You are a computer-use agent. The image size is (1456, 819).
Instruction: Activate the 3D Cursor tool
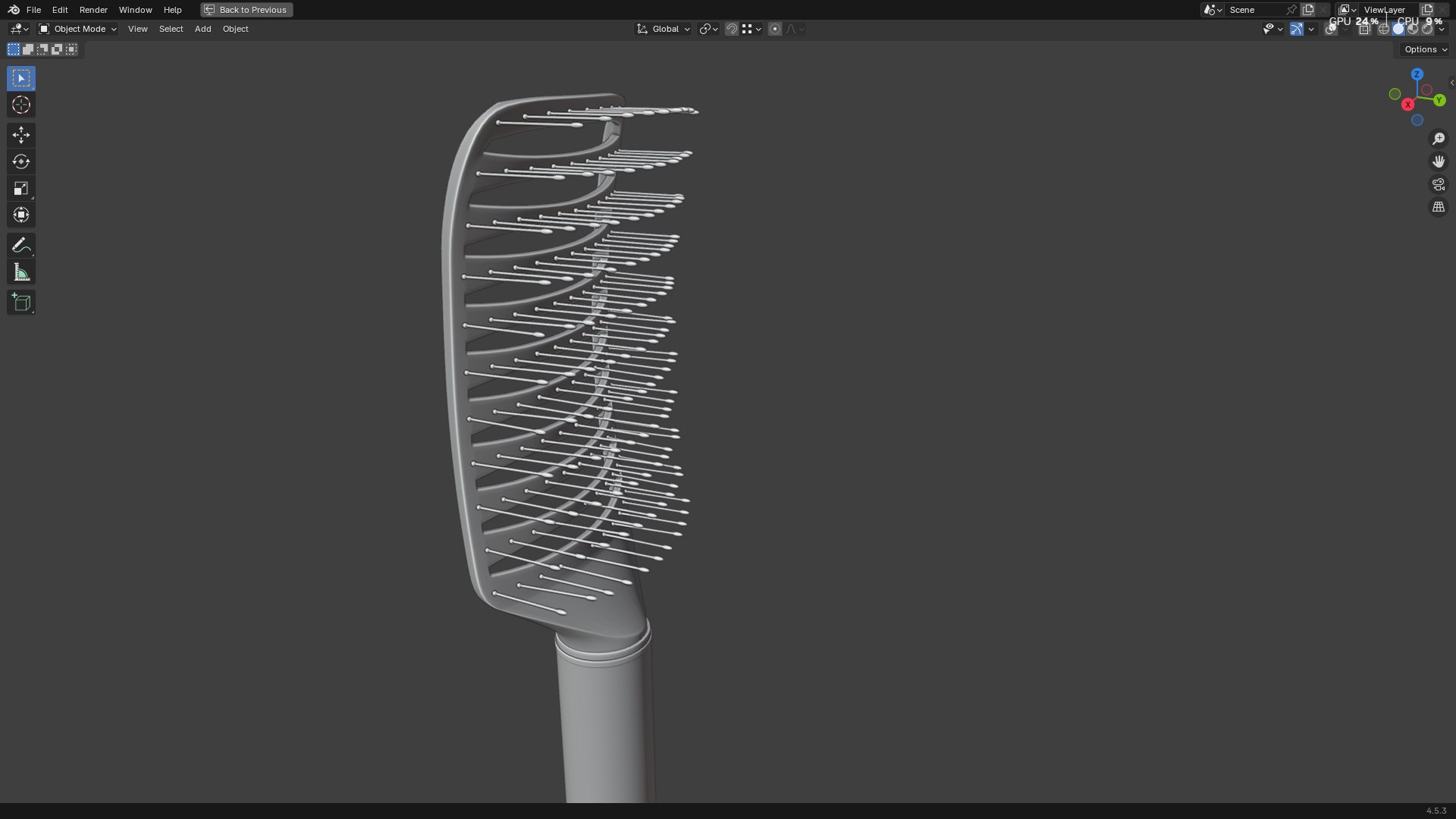(x=21, y=105)
